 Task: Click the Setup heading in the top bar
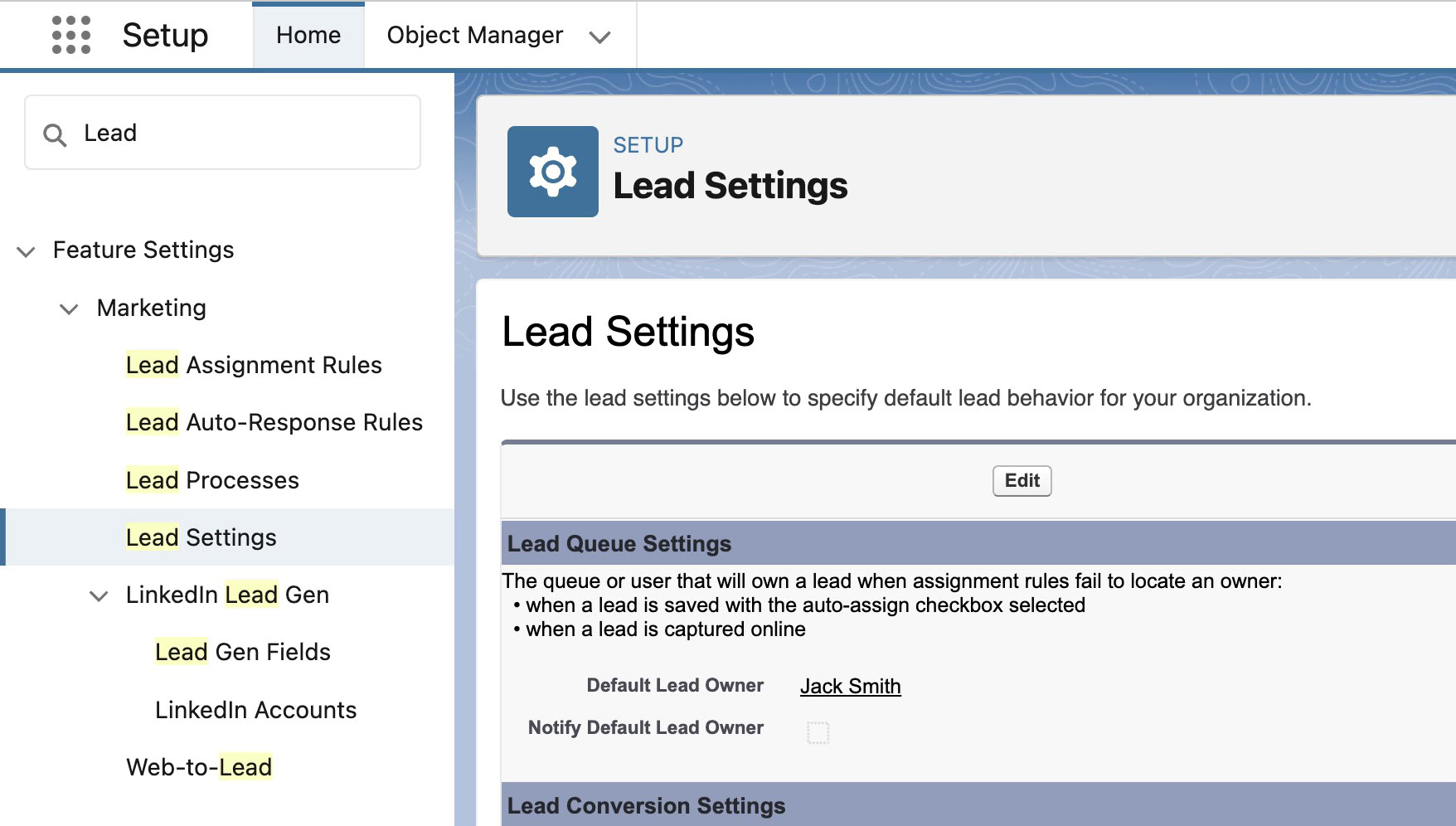tap(164, 35)
